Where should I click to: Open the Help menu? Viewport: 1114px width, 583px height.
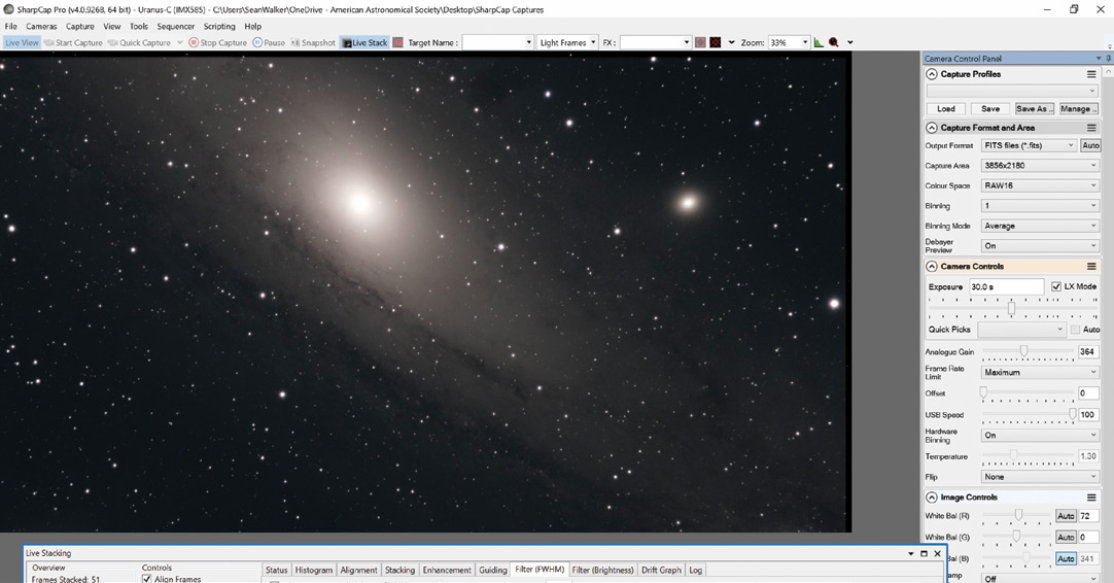(x=253, y=26)
